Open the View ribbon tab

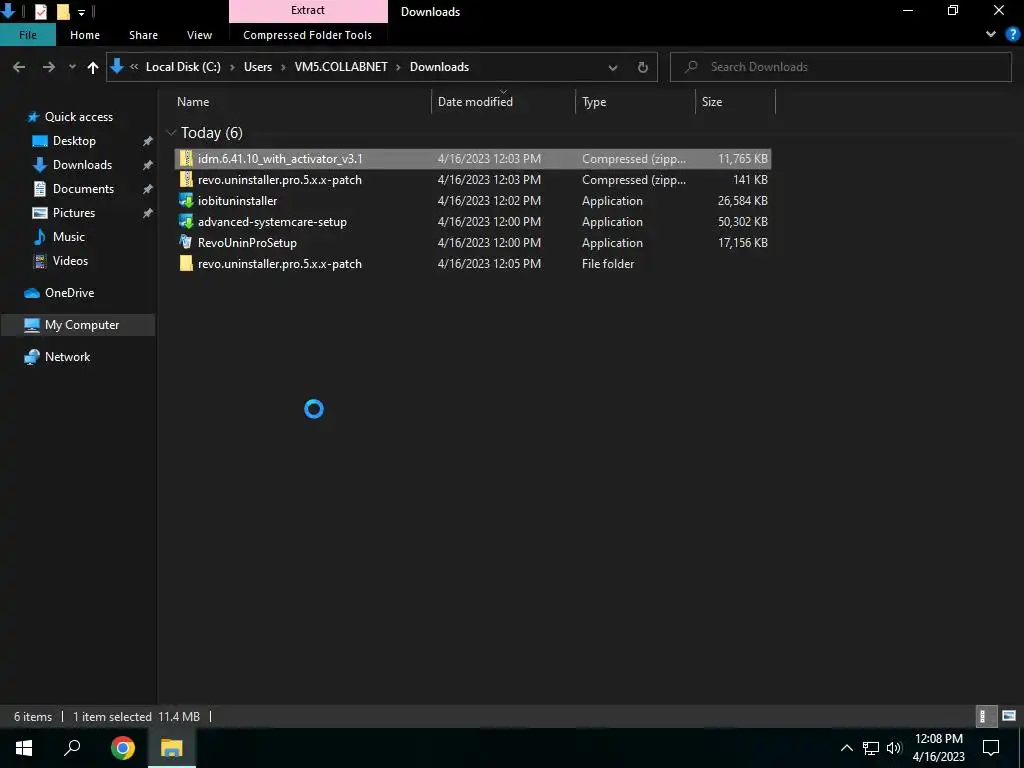199,35
